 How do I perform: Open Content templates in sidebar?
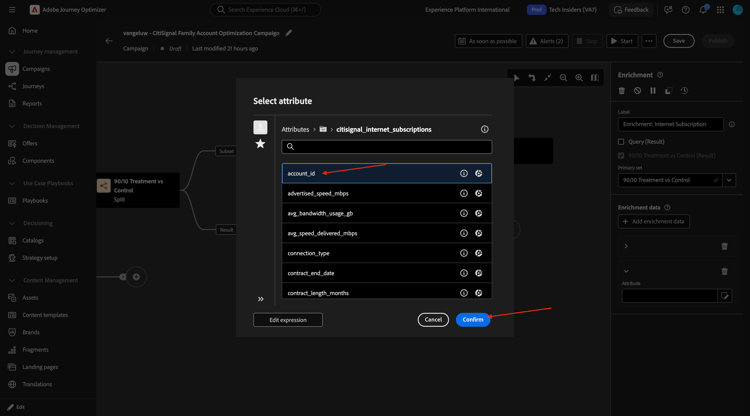point(45,315)
